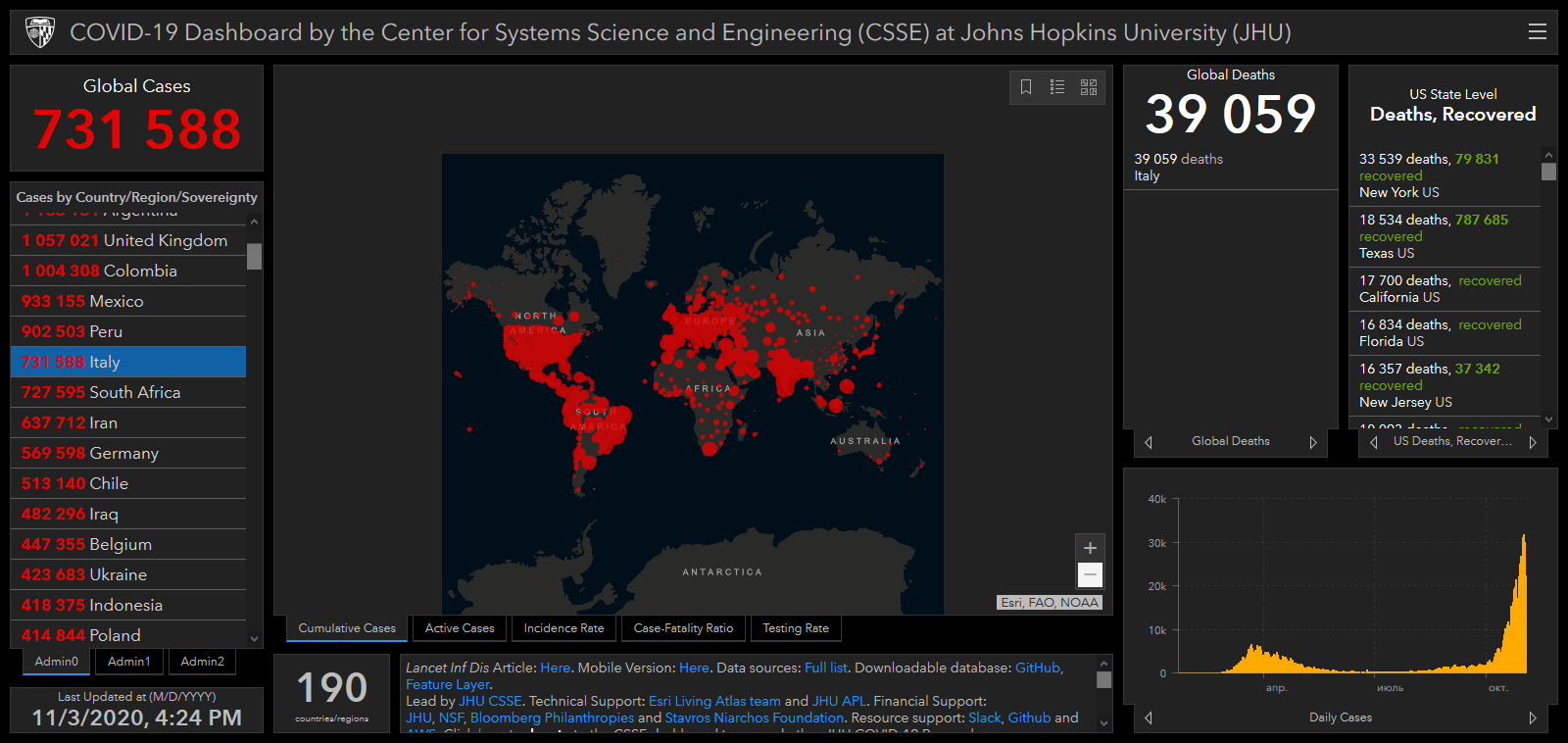Show previous chart before Daily Cases
Screen dimensions: 1568x743
click(x=1149, y=718)
